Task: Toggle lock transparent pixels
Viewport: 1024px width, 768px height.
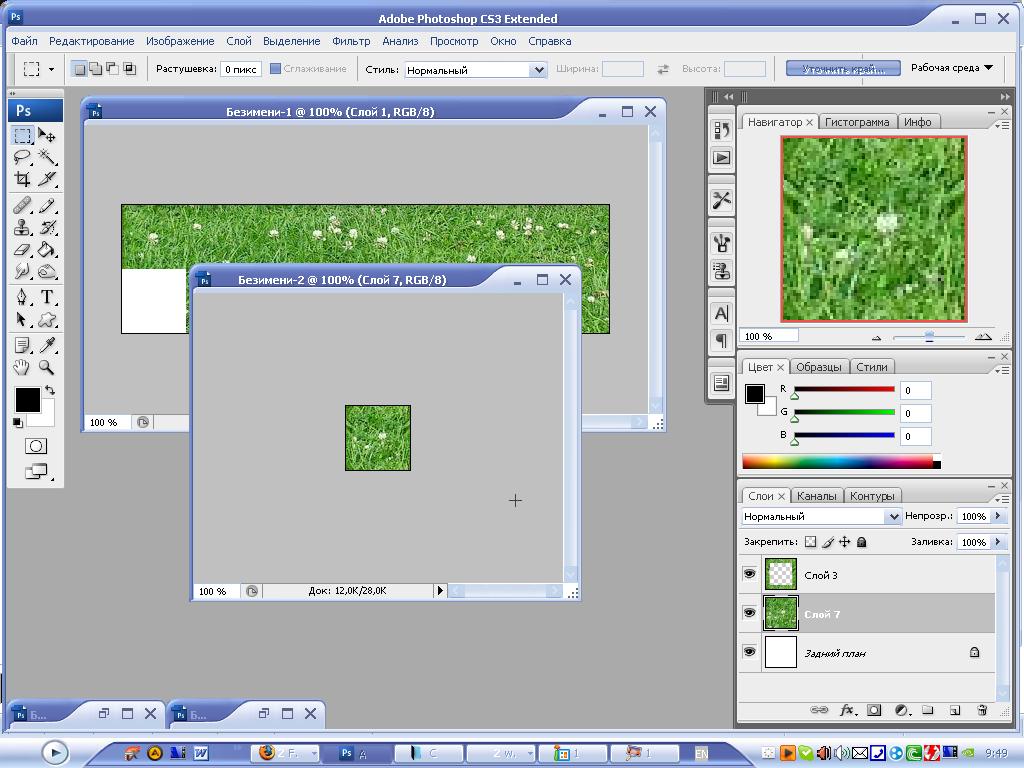Action: tap(810, 541)
